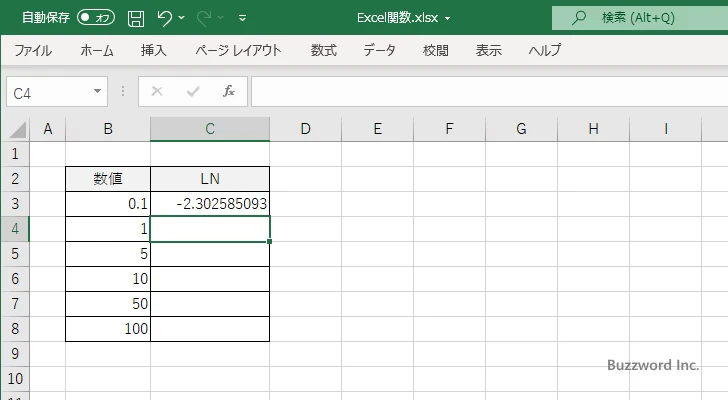Viewport: 728px width, 400px height.
Task: Click cell containing 10 in column B
Action: tap(108, 279)
